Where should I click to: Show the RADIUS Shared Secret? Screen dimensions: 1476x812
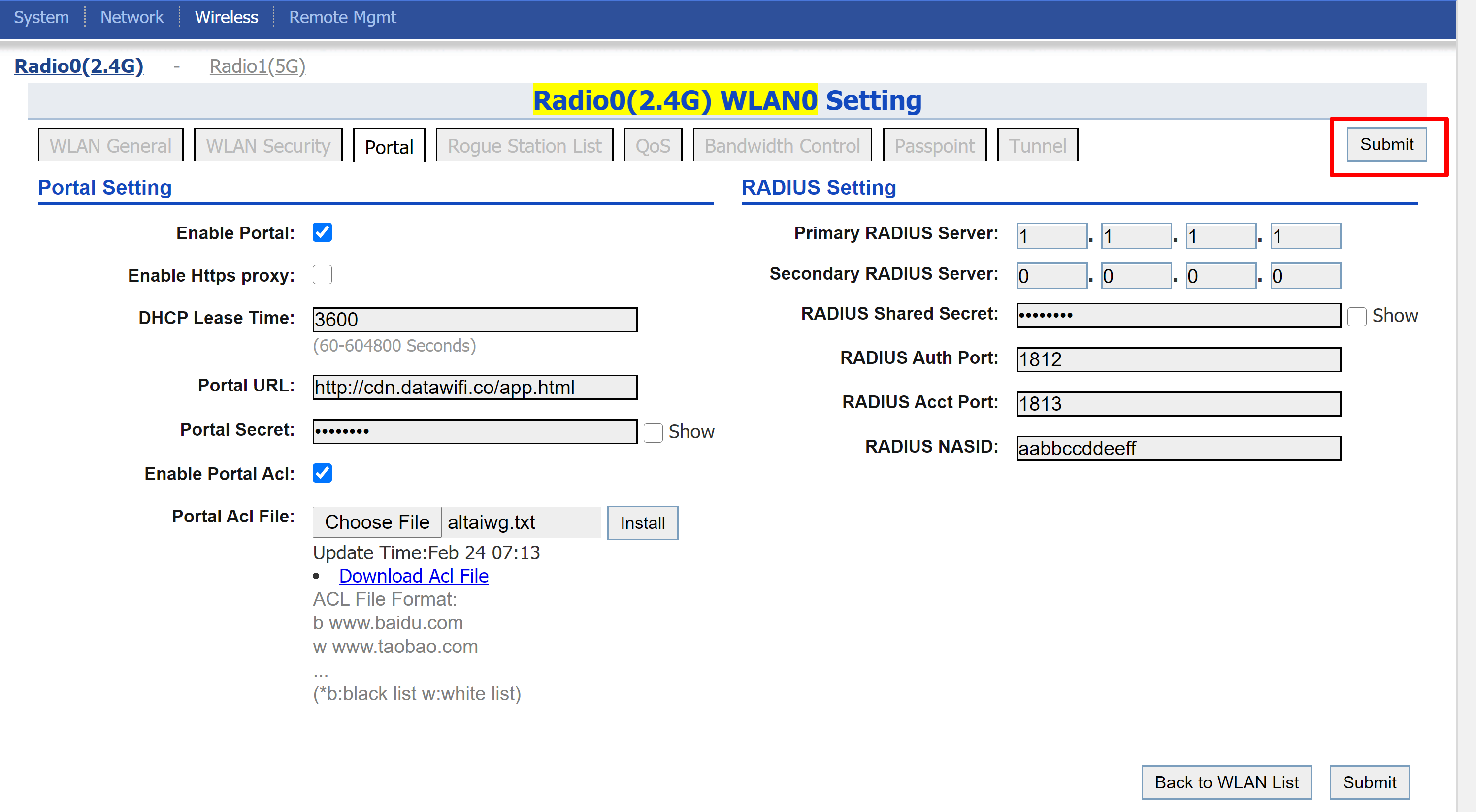pos(1356,316)
